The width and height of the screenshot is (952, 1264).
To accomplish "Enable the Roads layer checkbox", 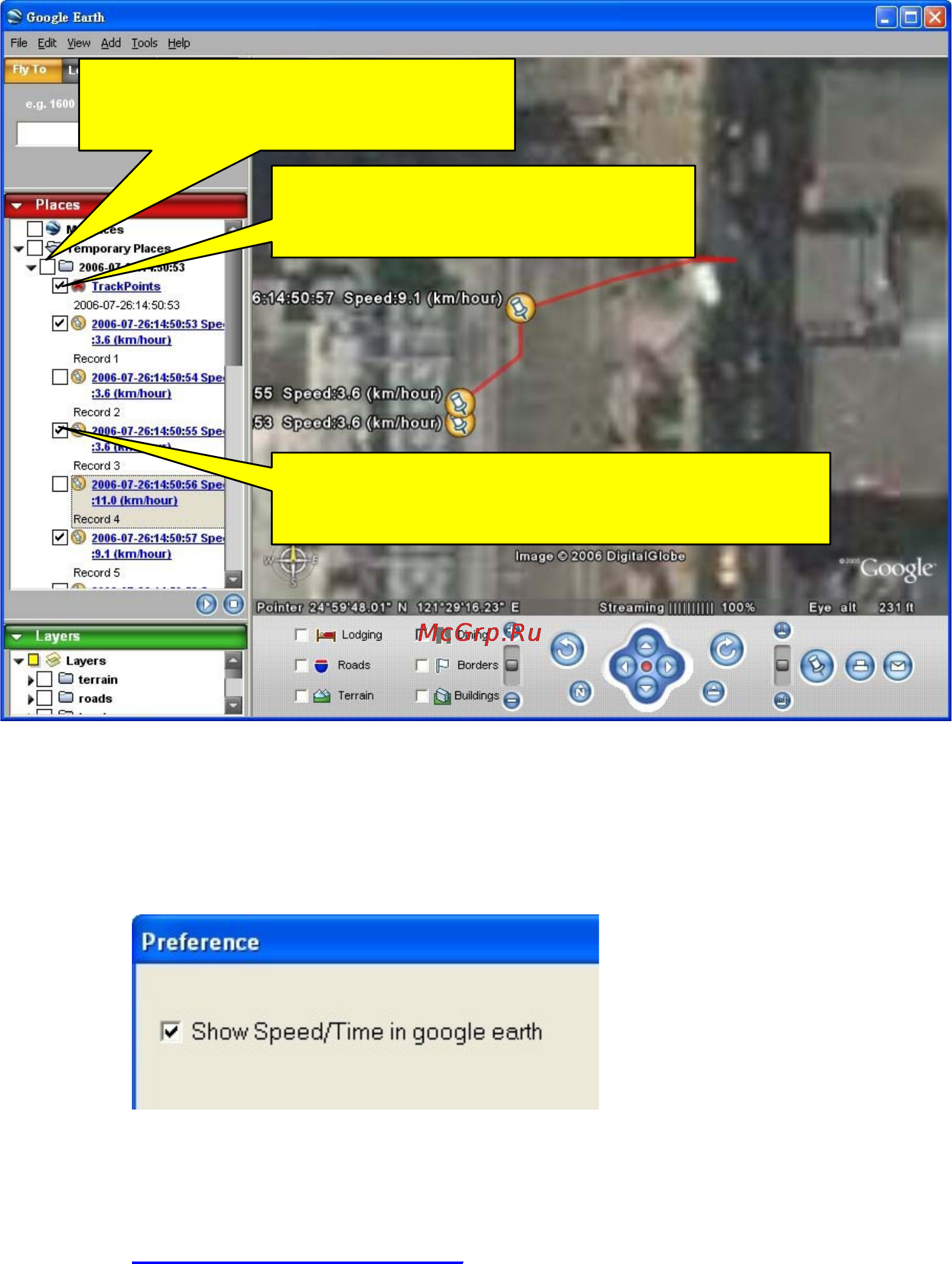I will (301, 665).
